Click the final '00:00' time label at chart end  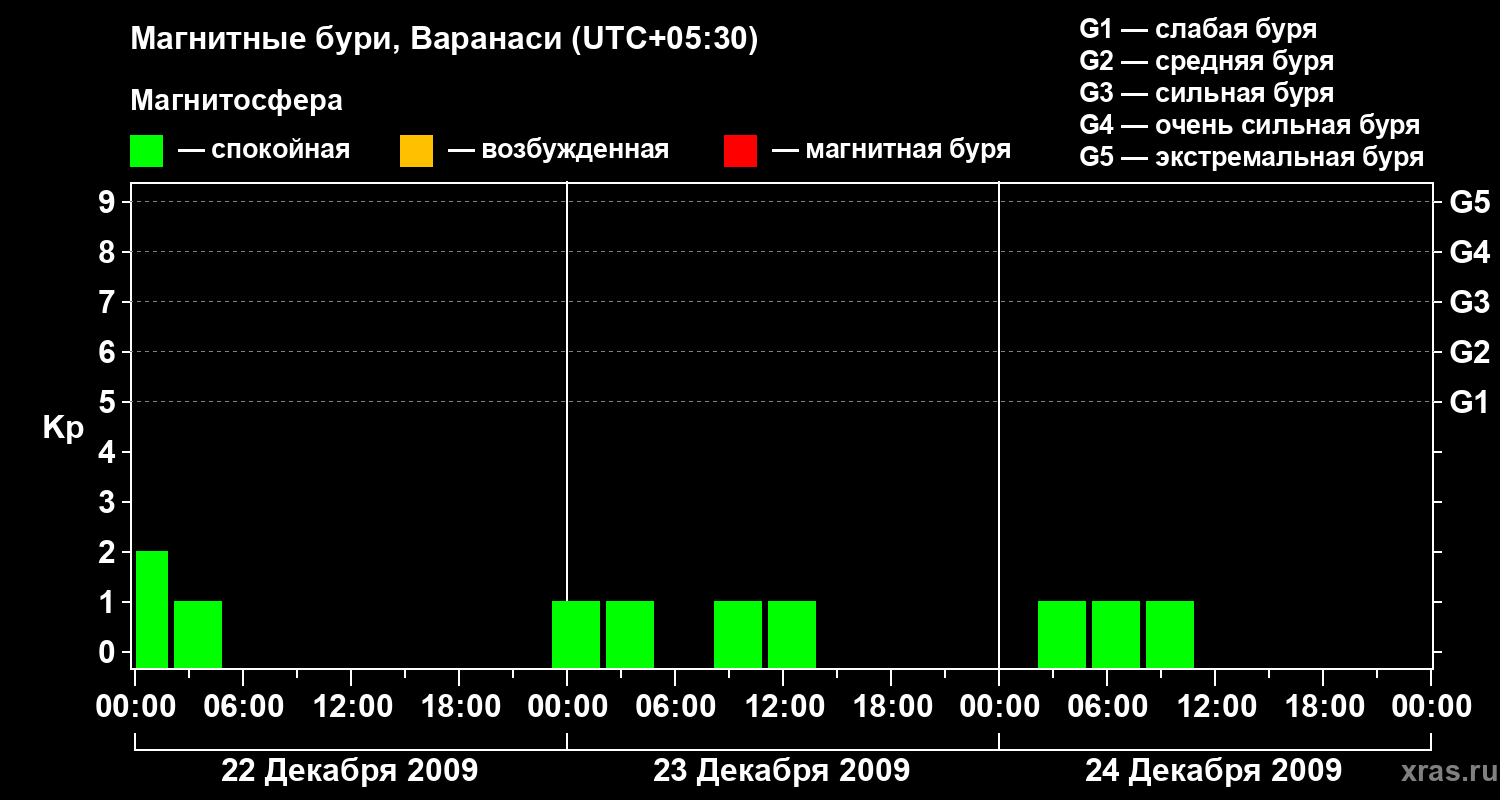pyautogui.click(x=1431, y=707)
